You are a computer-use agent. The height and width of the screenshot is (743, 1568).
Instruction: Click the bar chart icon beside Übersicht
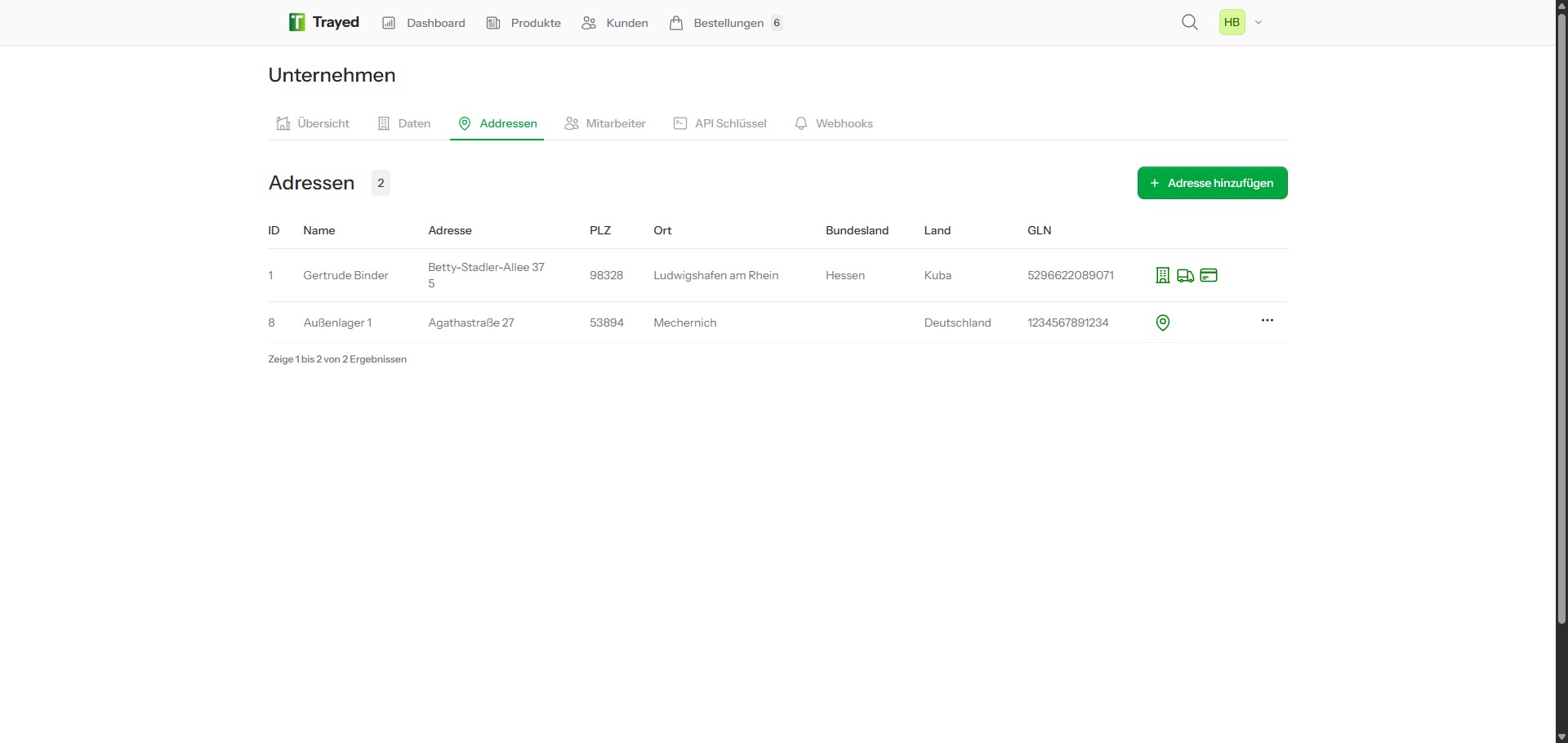(x=283, y=123)
